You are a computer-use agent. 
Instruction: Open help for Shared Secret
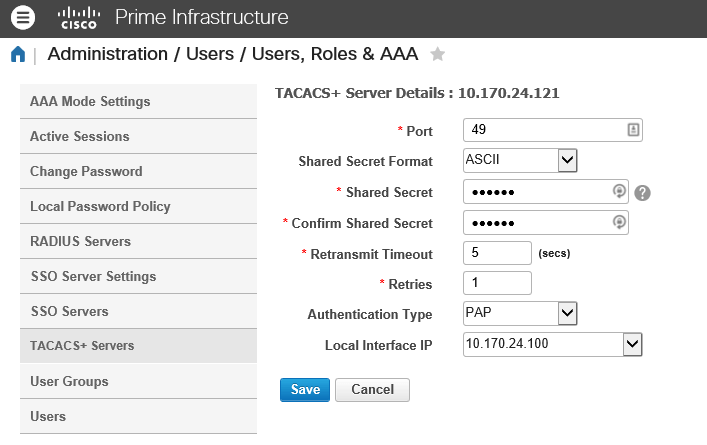642,193
